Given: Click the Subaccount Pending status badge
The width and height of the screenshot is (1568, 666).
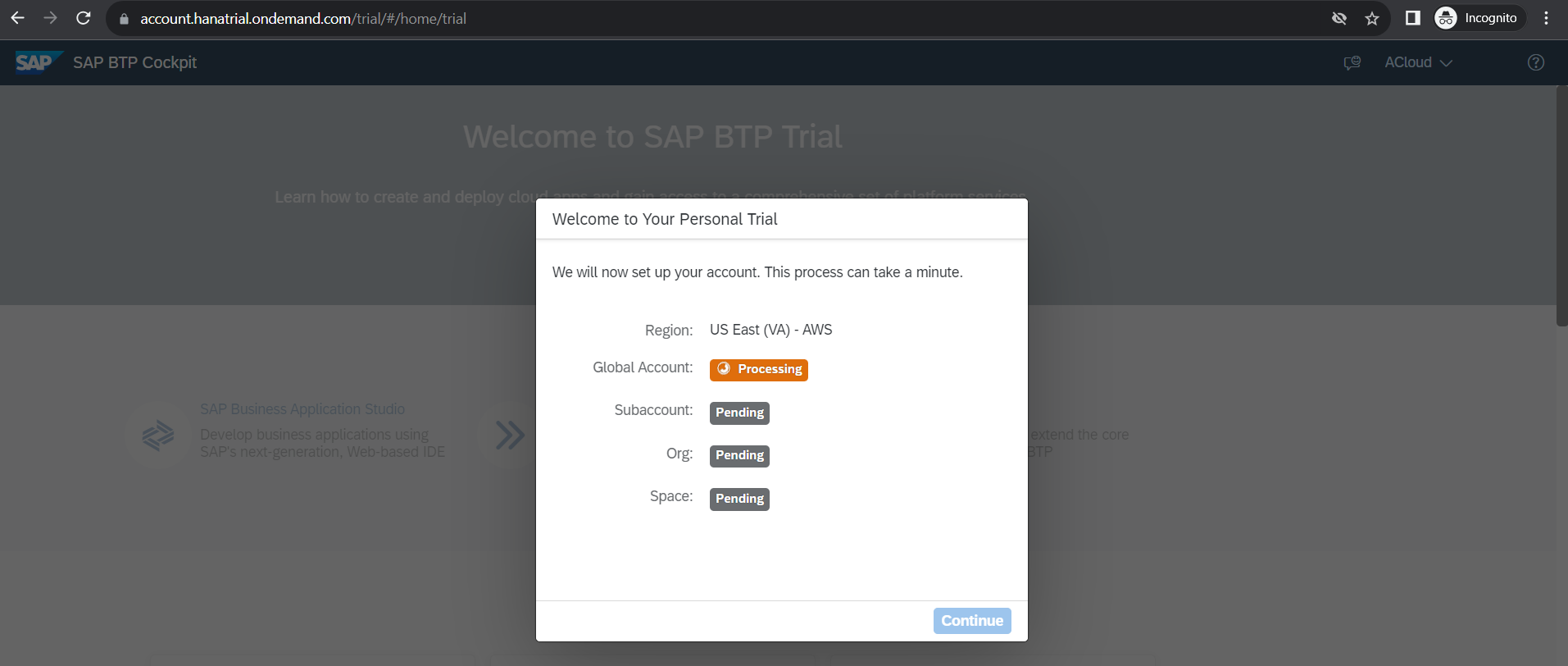Looking at the screenshot, I should (x=739, y=413).
